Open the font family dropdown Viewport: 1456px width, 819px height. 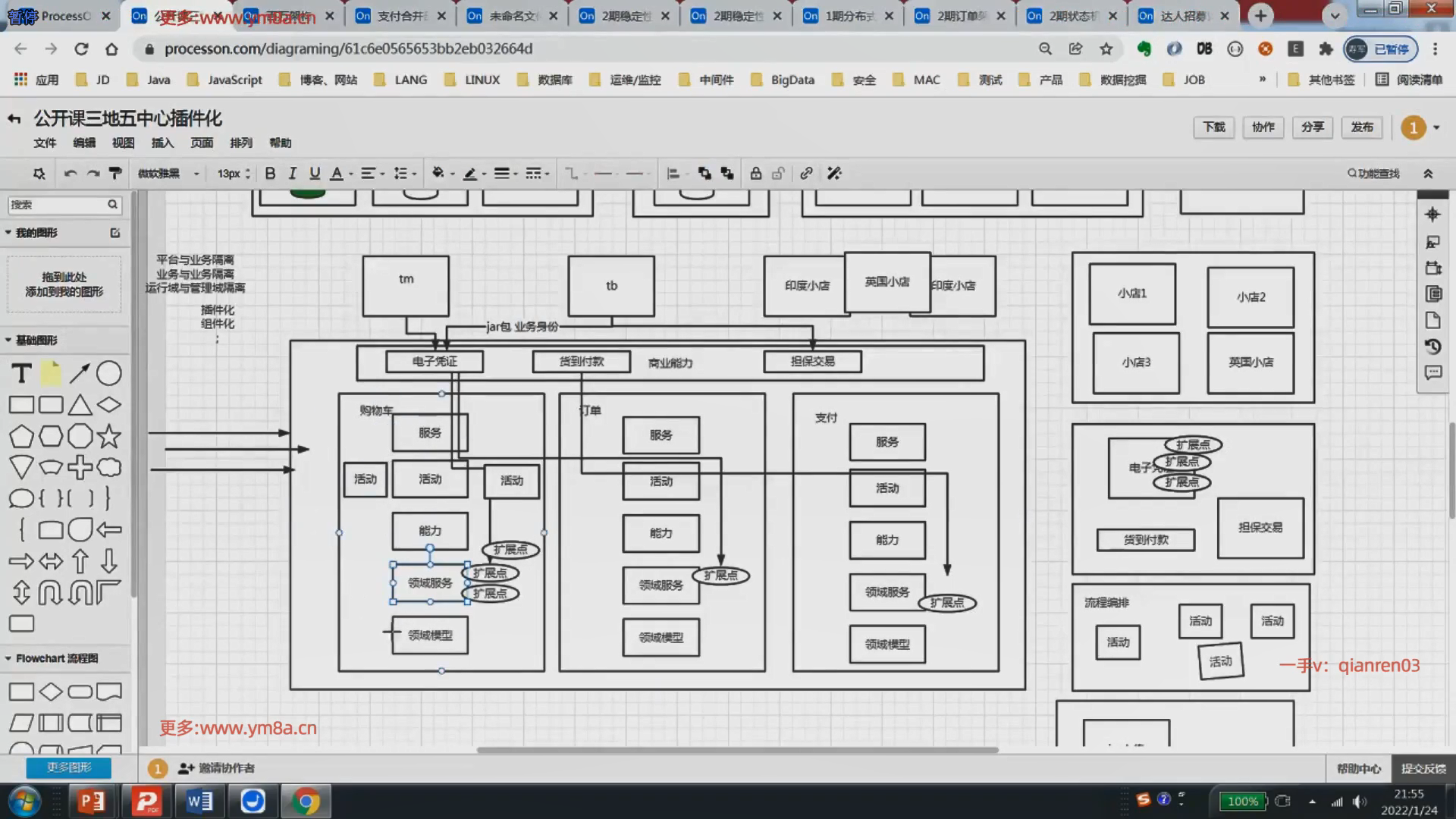168,174
